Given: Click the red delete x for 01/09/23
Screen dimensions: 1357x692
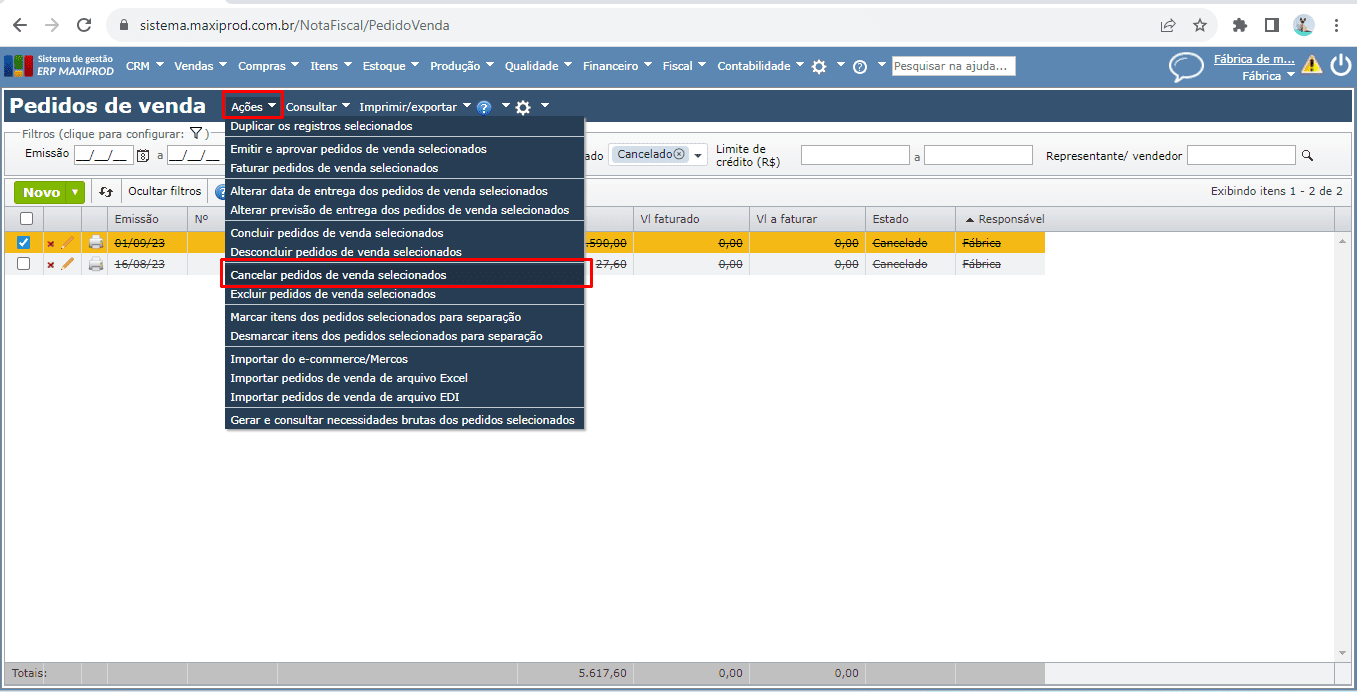Looking at the screenshot, I should [51, 243].
